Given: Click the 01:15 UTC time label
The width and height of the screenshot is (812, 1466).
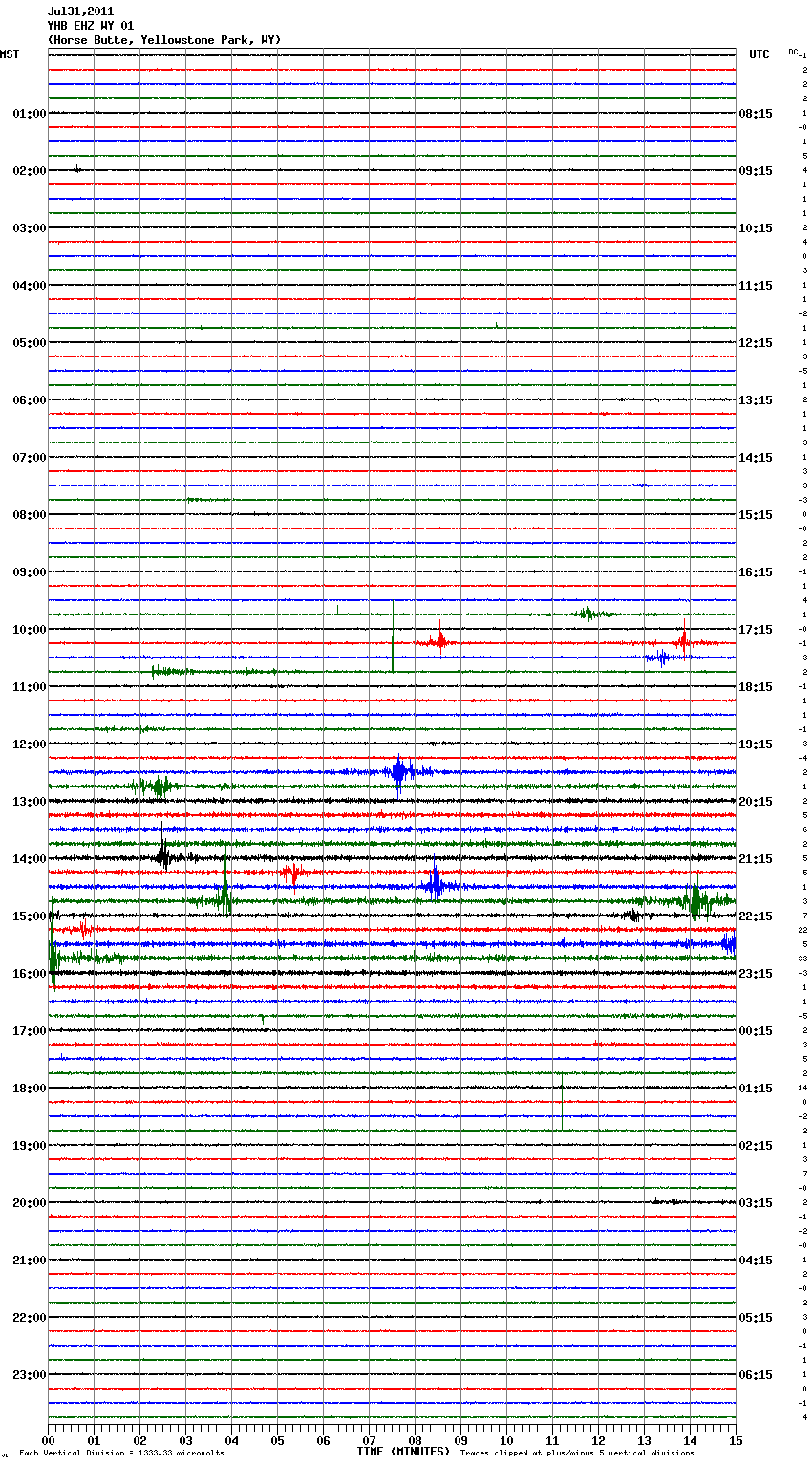Looking at the screenshot, I should 756,1089.
